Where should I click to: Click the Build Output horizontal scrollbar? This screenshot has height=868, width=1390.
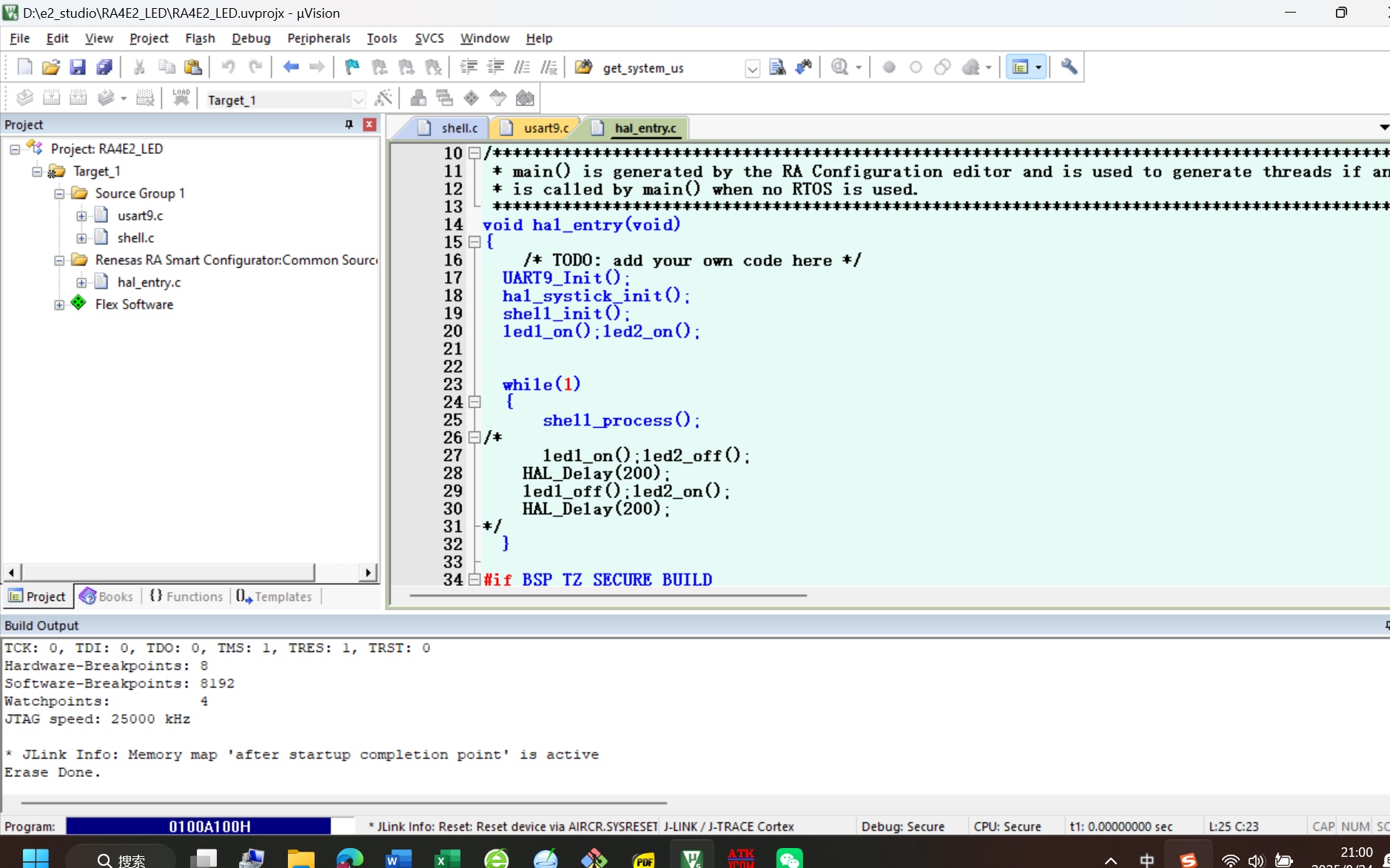tap(344, 802)
